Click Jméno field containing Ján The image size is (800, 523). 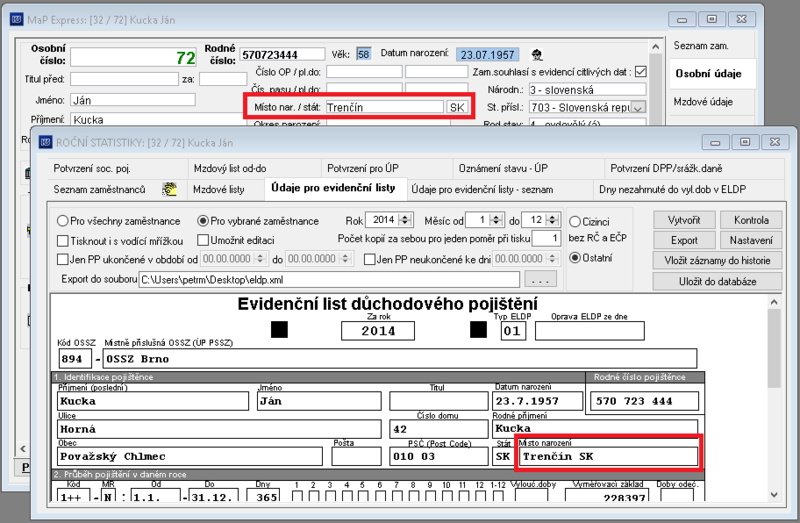tap(133, 100)
